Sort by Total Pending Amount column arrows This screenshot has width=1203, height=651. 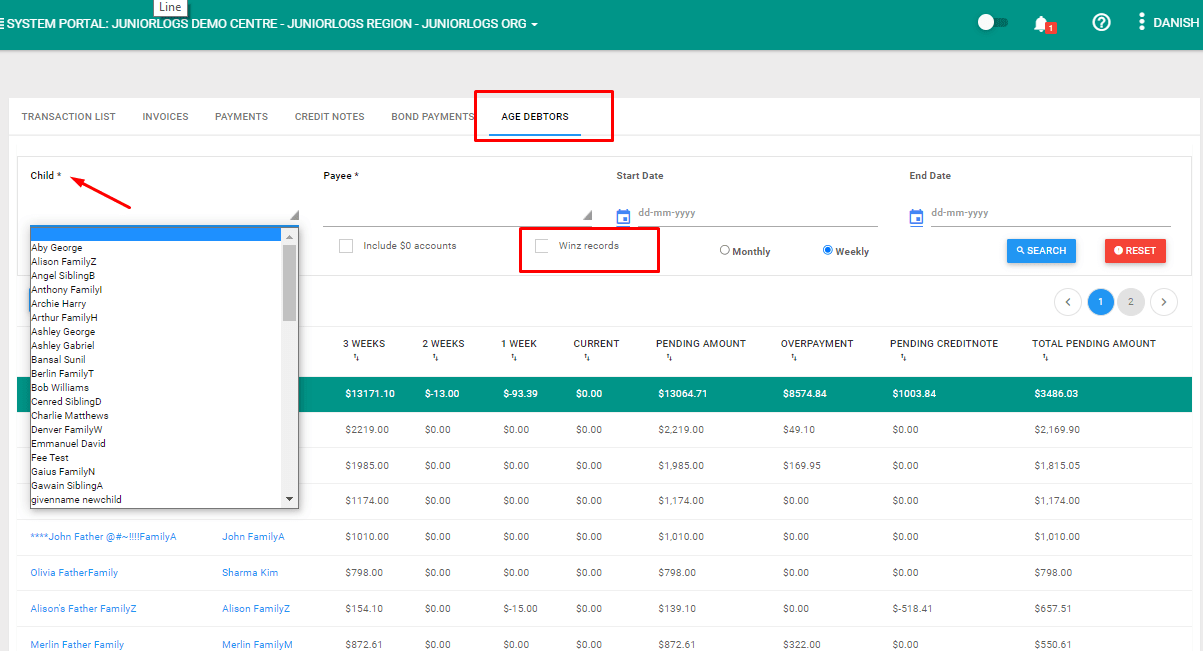(x=1045, y=357)
